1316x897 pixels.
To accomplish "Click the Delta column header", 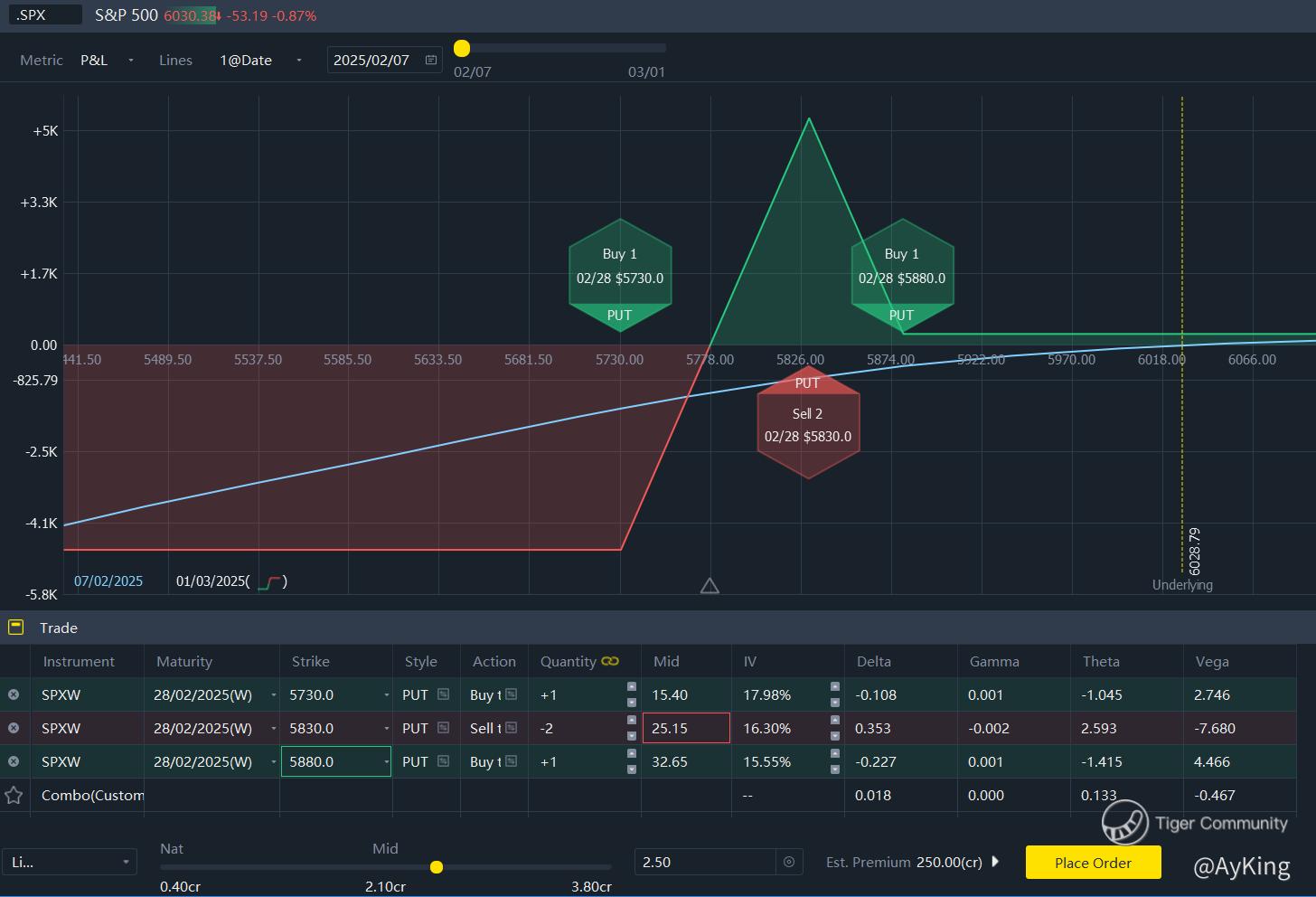I will pyautogui.click(x=874, y=661).
